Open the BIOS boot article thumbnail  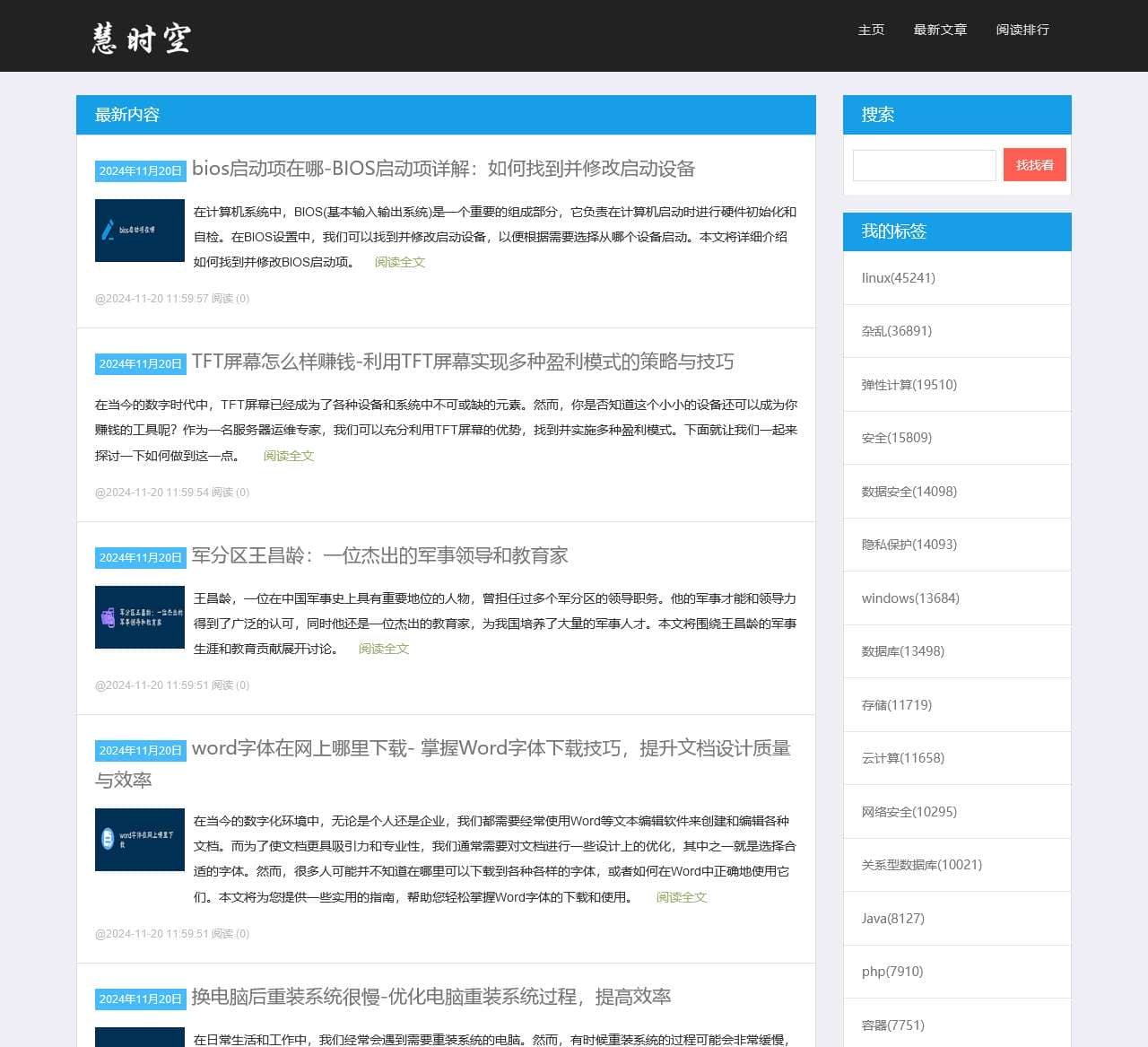tap(140, 231)
